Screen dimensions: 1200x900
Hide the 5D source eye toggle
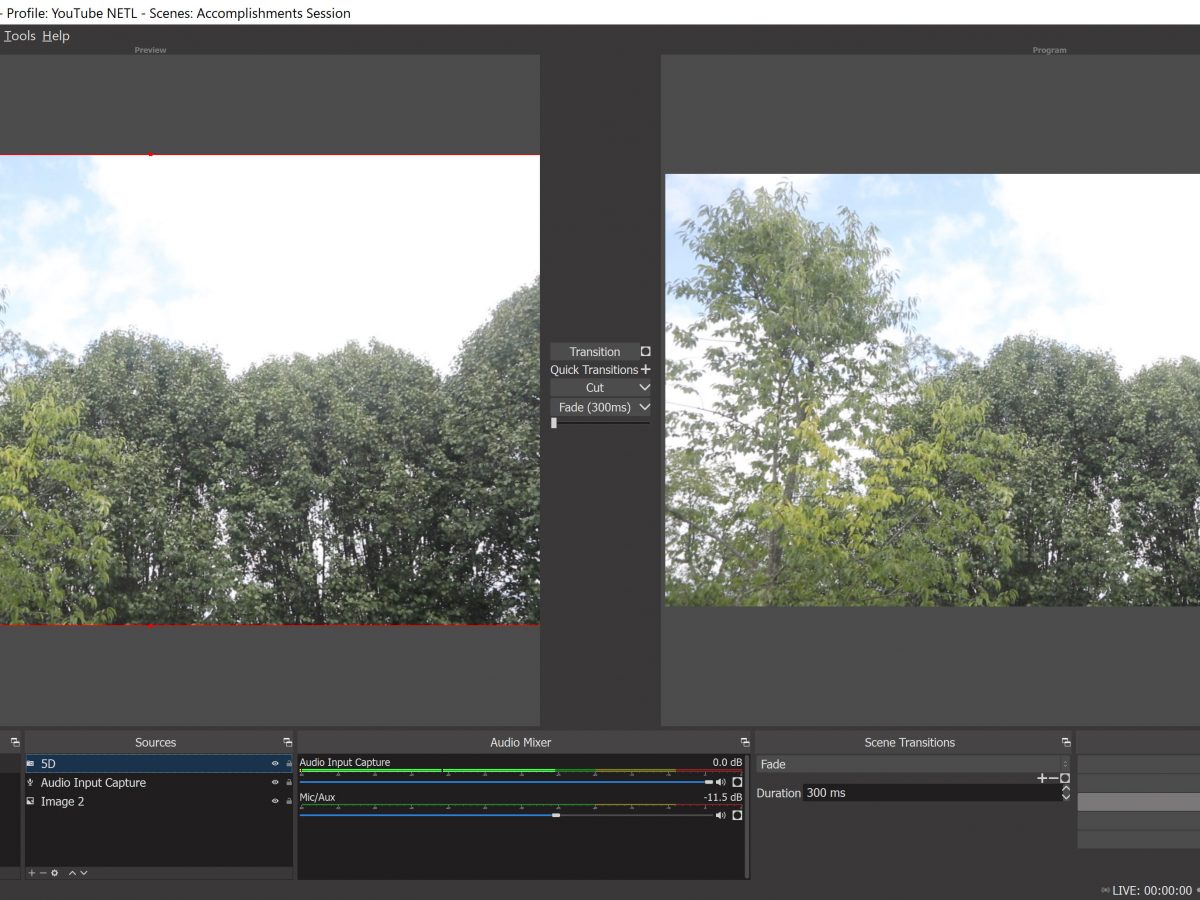click(275, 764)
